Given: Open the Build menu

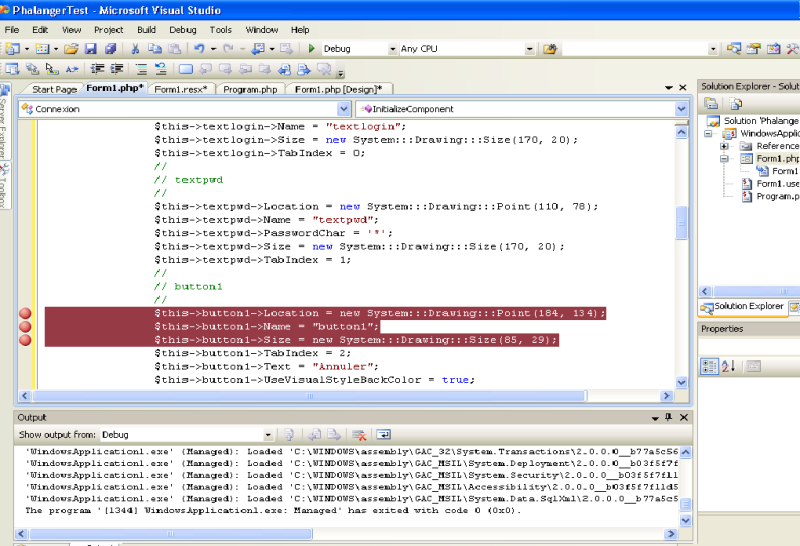Looking at the screenshot, I should tap(146, 30).
